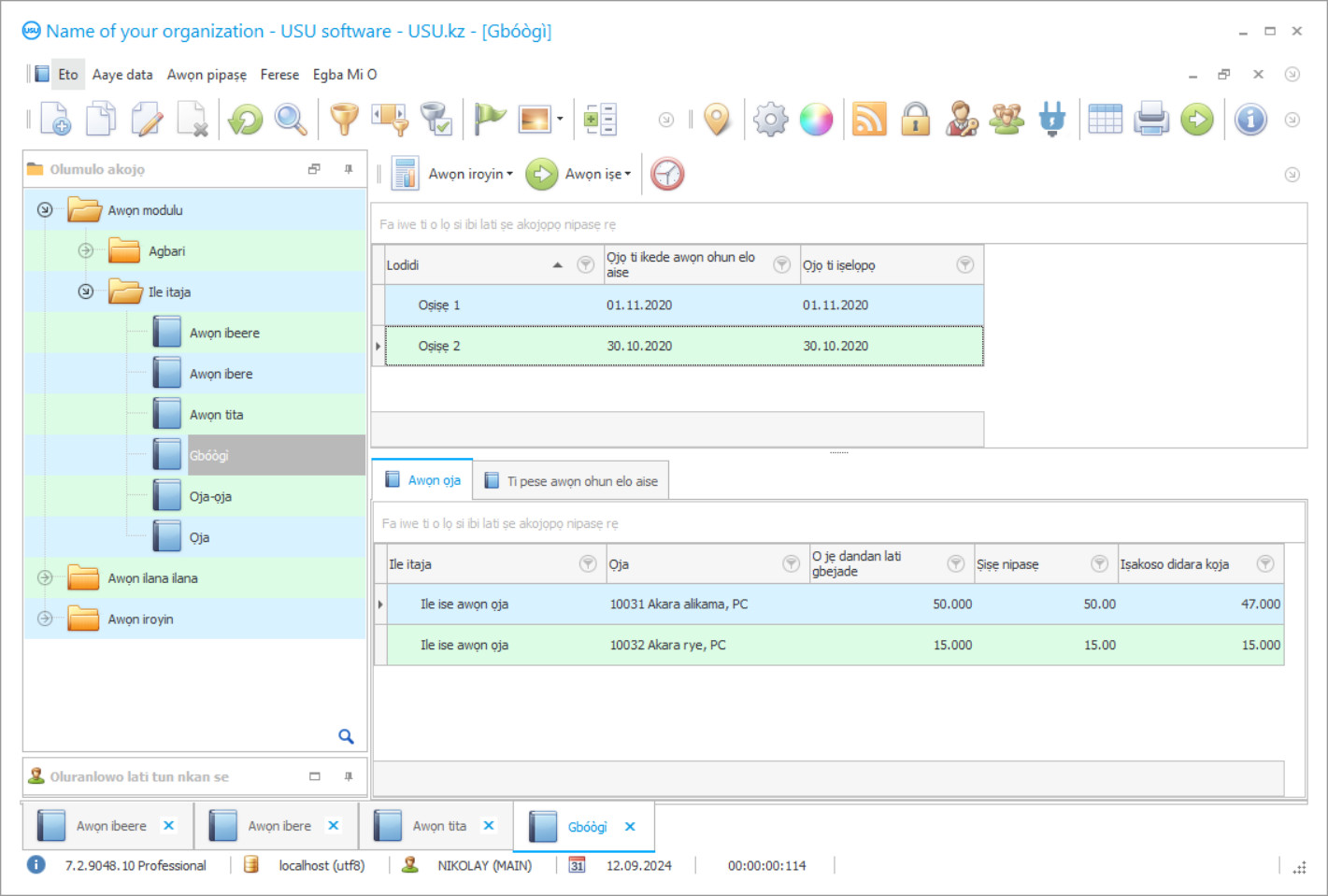Screen dimensions: 1328x896
Task: Open the Awọn iroyin dropdown button
Action: (470, 175)
